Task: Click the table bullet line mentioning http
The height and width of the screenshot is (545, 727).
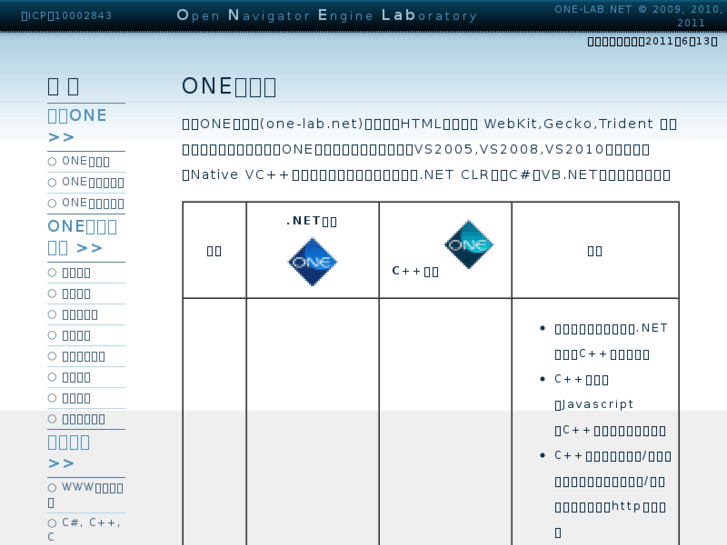Action: pyautogui.click(x=610, y=507)
